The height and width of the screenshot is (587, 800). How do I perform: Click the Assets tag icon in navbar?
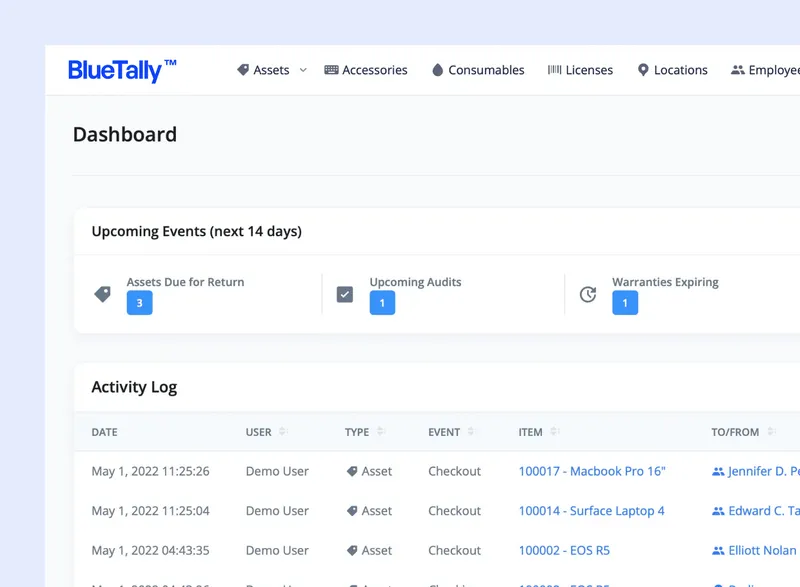(x=243, y=70)
